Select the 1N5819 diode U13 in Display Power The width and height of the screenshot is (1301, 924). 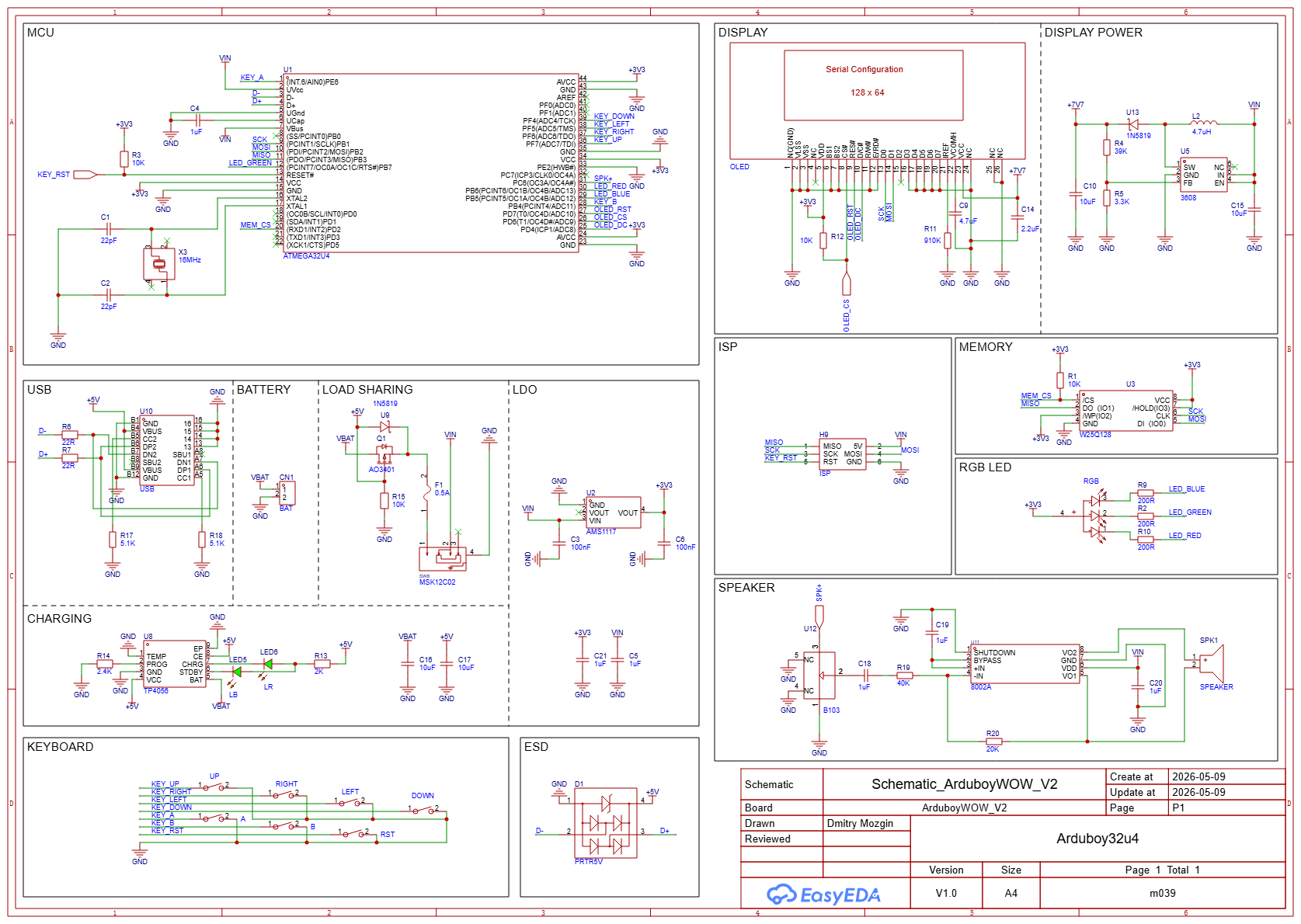coord(1133,124)
